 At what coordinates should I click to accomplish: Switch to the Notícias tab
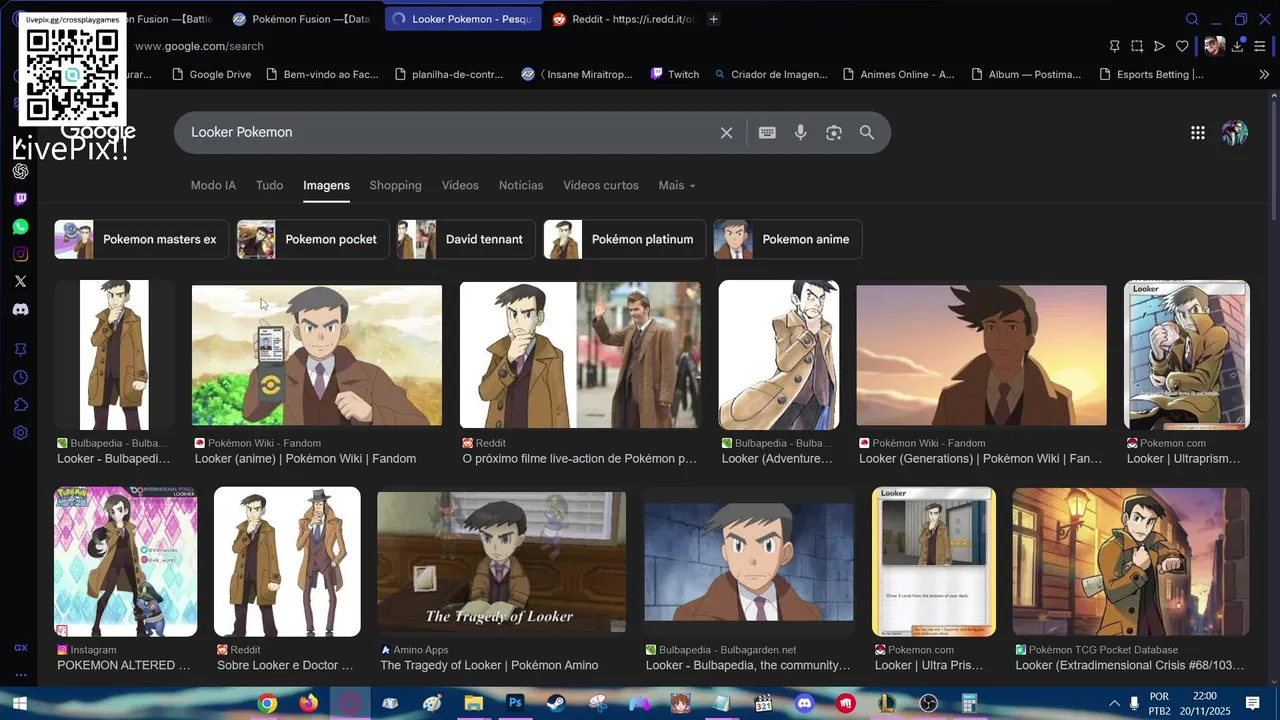pos(521,185)
